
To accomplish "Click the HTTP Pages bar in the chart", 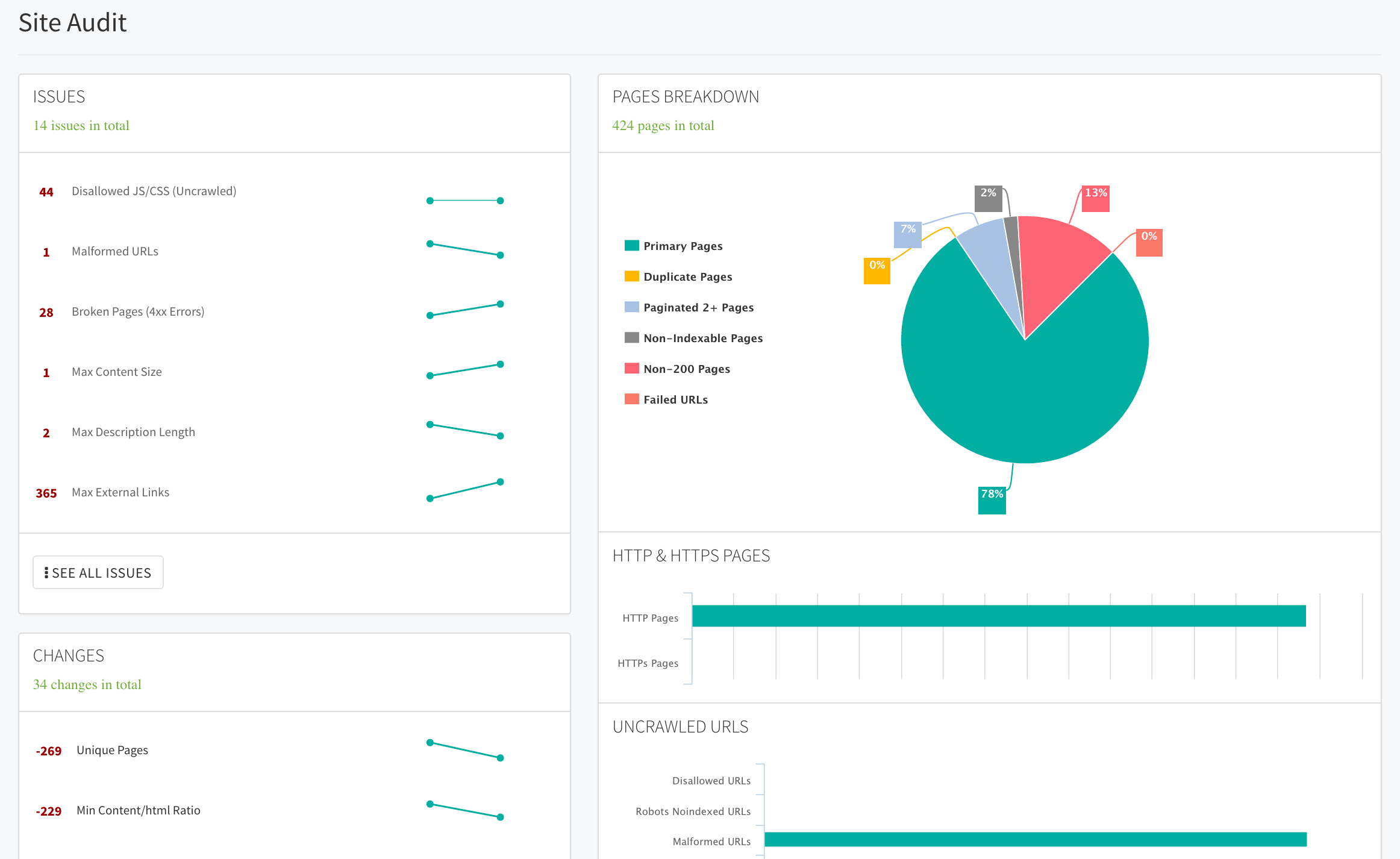I will point(1000,616).
